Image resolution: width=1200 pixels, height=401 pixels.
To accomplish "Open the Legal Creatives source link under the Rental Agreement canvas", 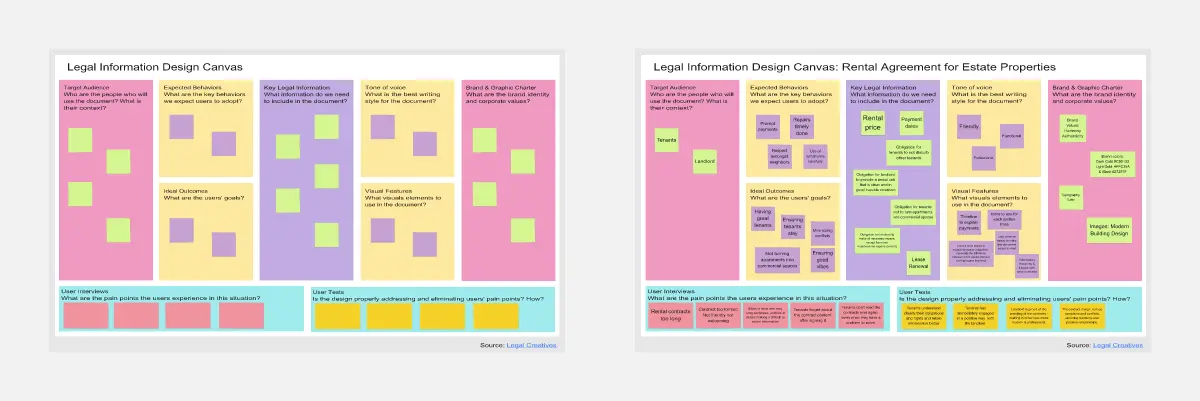I will click(x=1118, y=345).
